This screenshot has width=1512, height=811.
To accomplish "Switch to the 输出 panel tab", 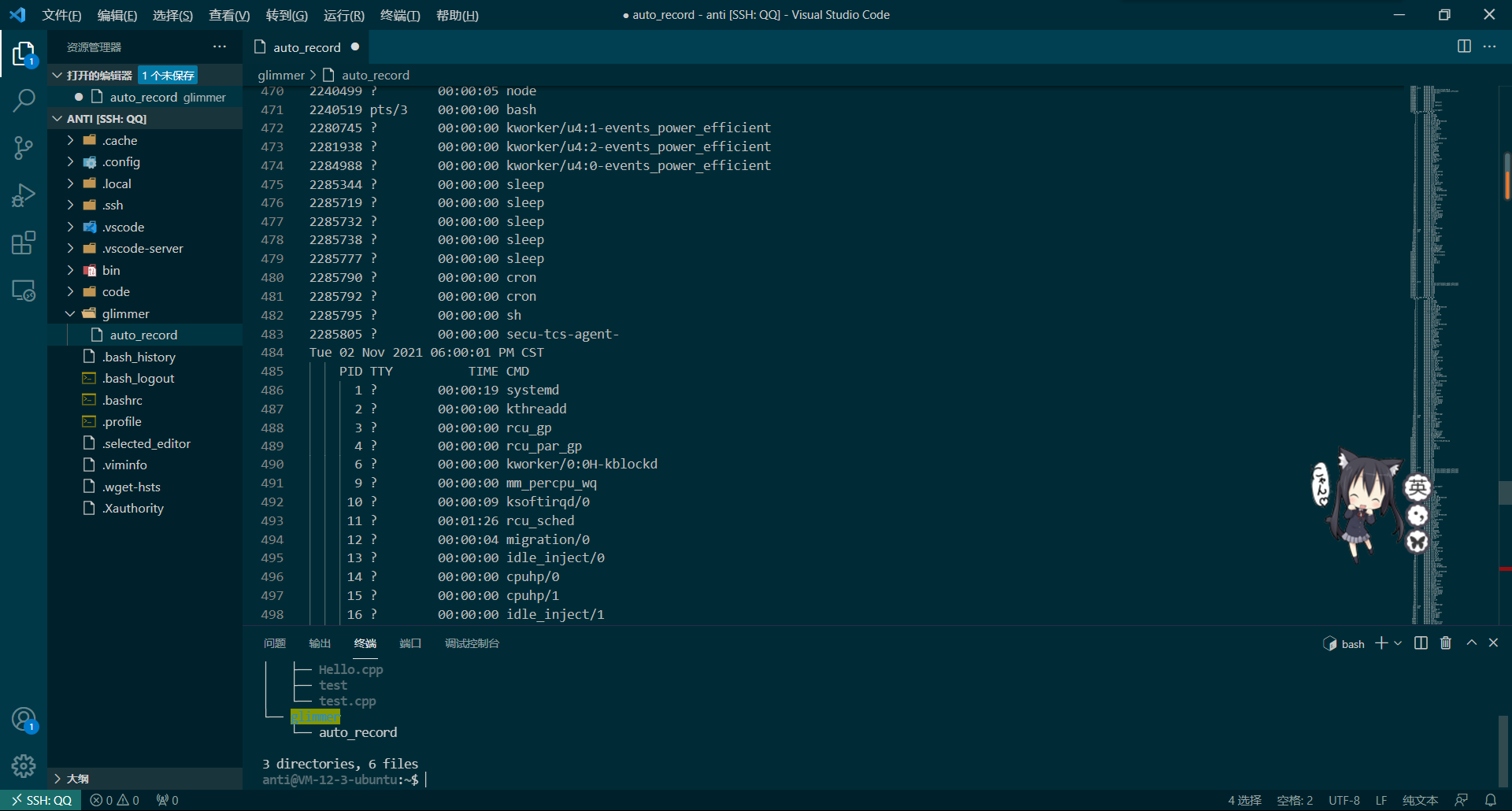I will 320,643.
